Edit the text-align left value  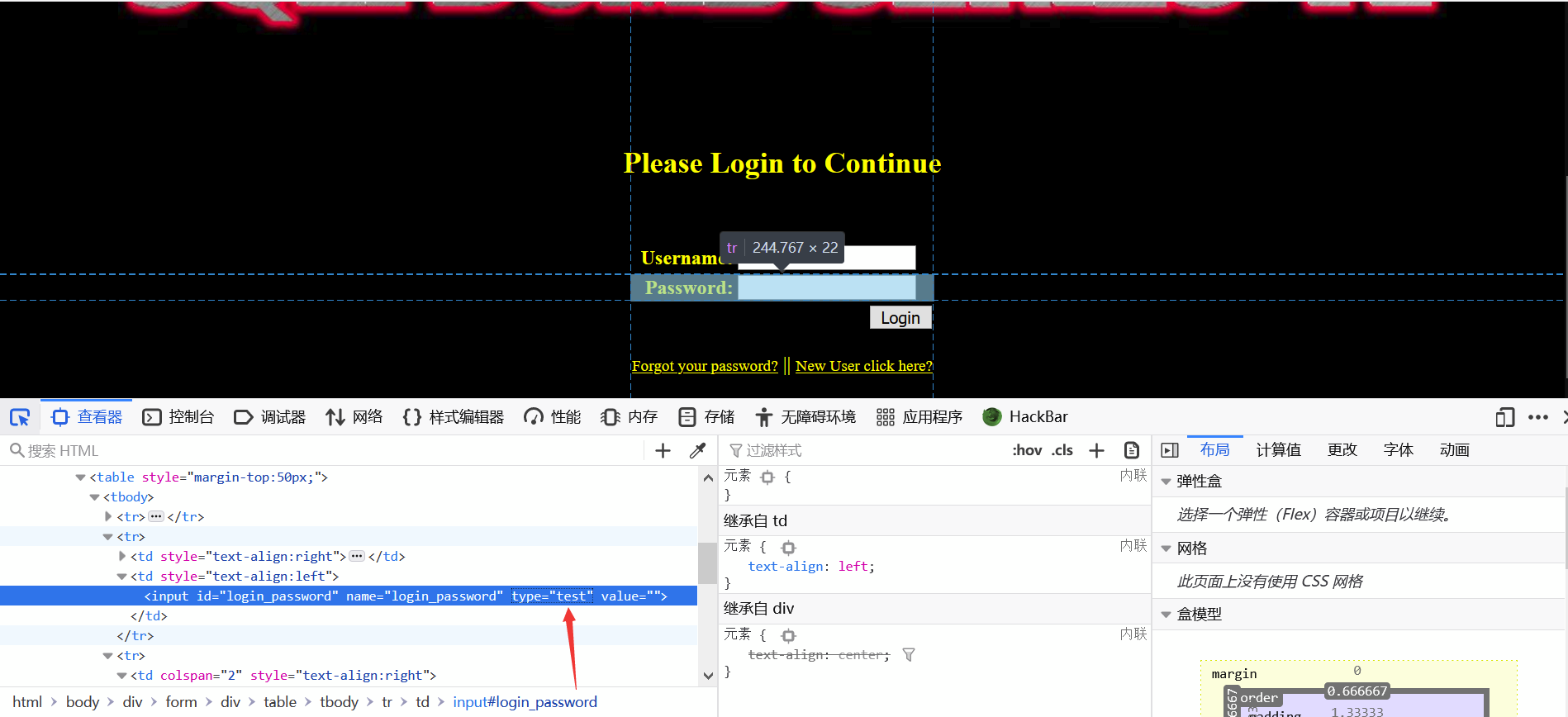[853, 567]
